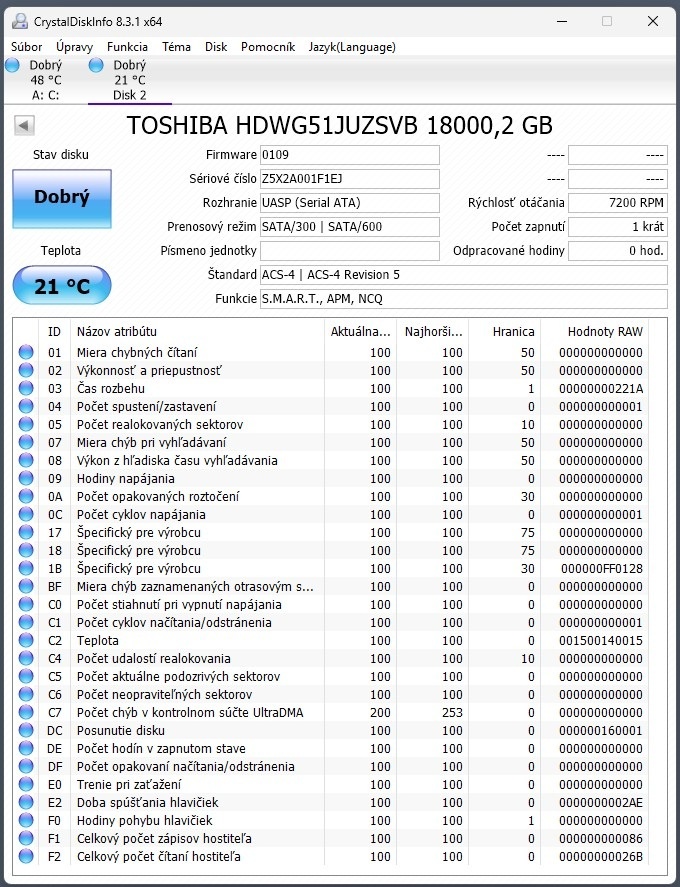This screenshot has height=887, width=680.
Task: Click the Počet zapnutí value 1 krát
Action: (618, 227)
